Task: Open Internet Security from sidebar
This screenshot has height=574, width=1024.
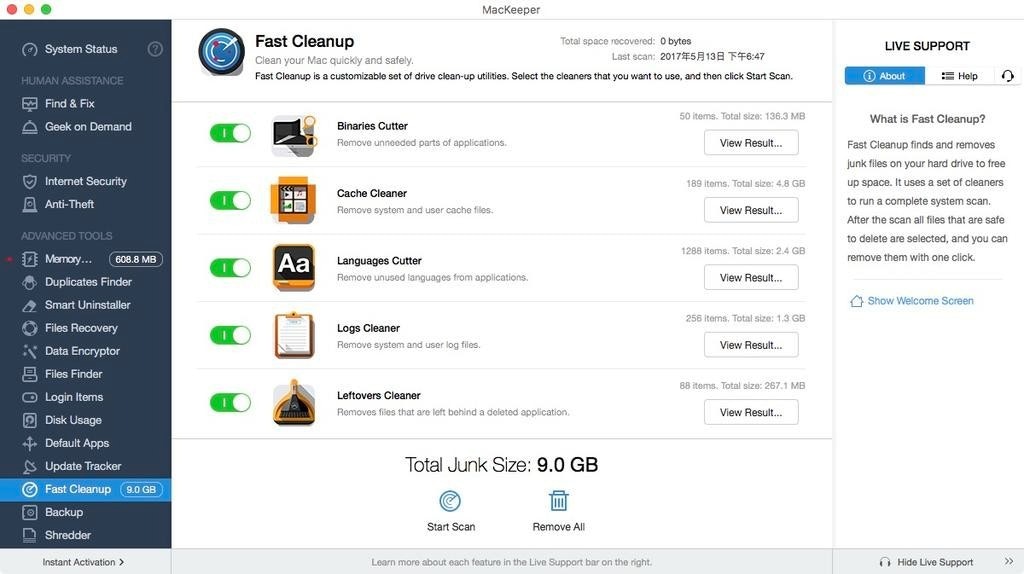Action: pyautogui.click(x=86, y=182)
